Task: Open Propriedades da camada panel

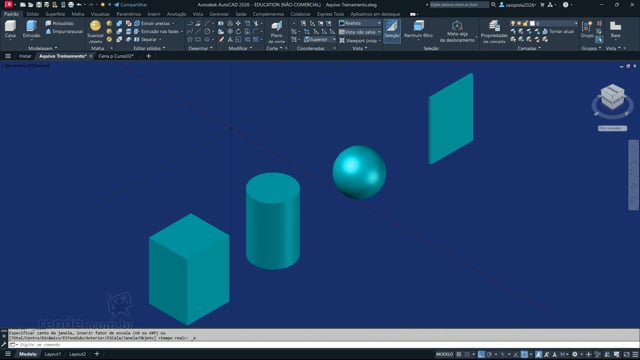Action: click(x=494, y=31)
